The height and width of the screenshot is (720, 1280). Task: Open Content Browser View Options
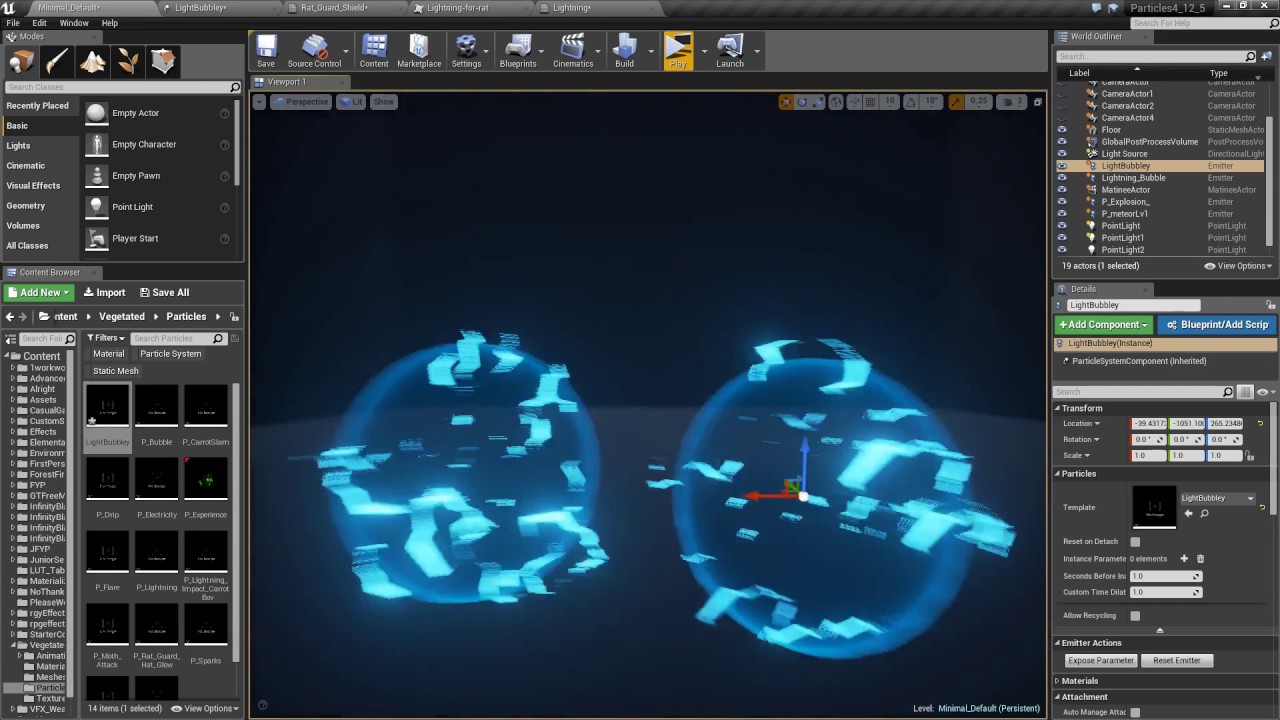tap(205, 709)
